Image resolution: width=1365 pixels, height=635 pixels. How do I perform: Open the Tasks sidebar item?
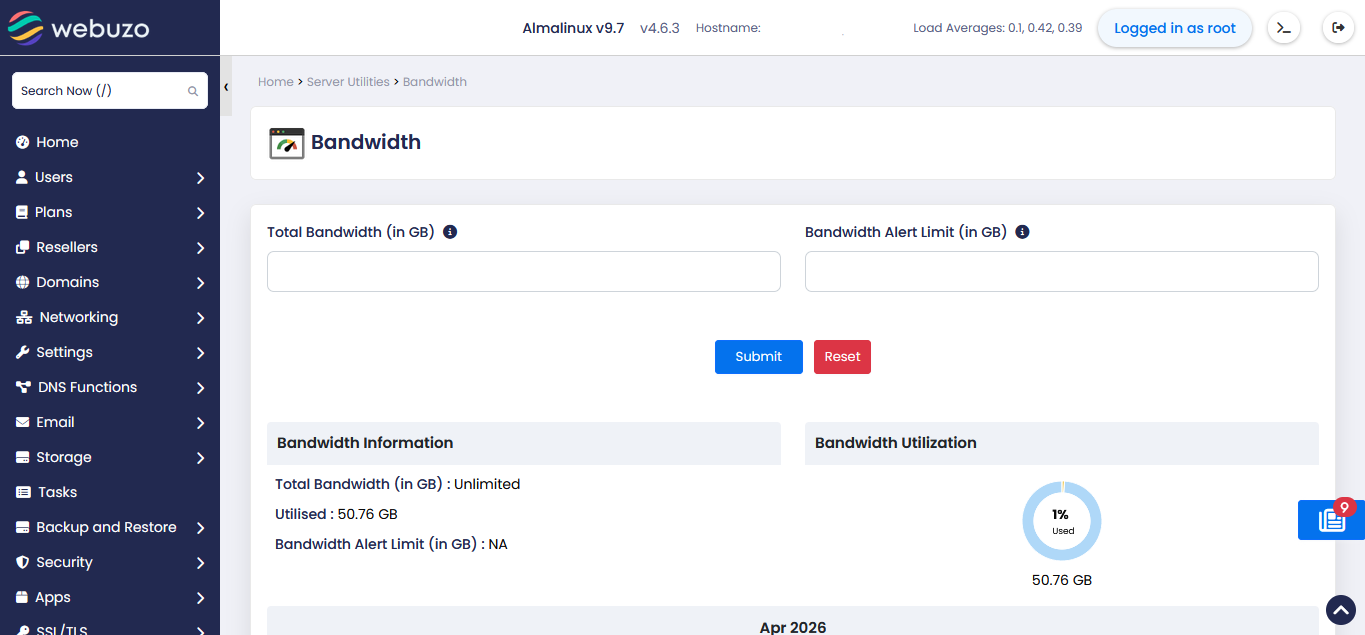pyautogui.click(x=57, y=492)
